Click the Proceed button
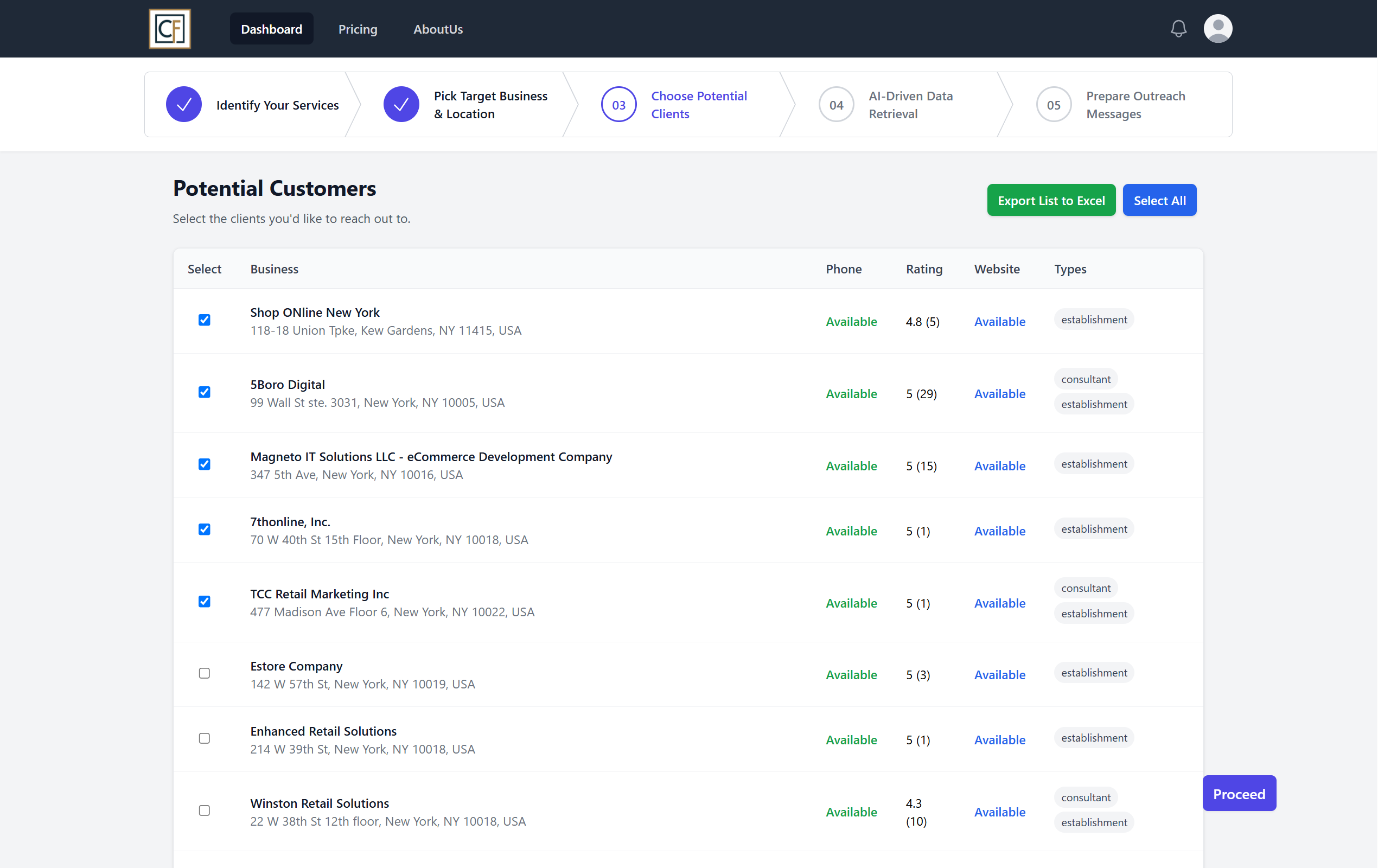 (x=1239, y=794)
